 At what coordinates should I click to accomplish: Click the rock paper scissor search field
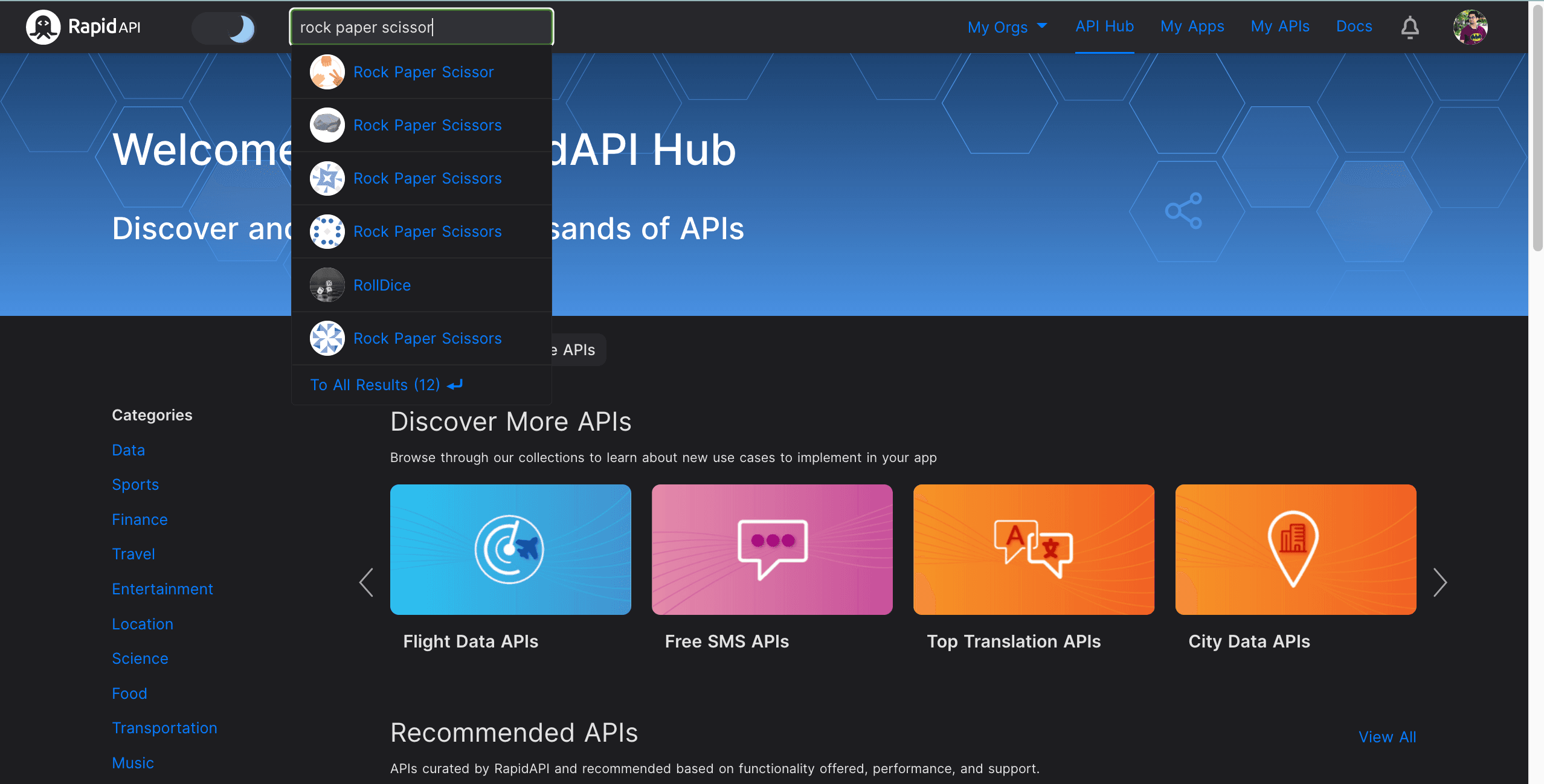pyautogui.click(x=422, y=27)
